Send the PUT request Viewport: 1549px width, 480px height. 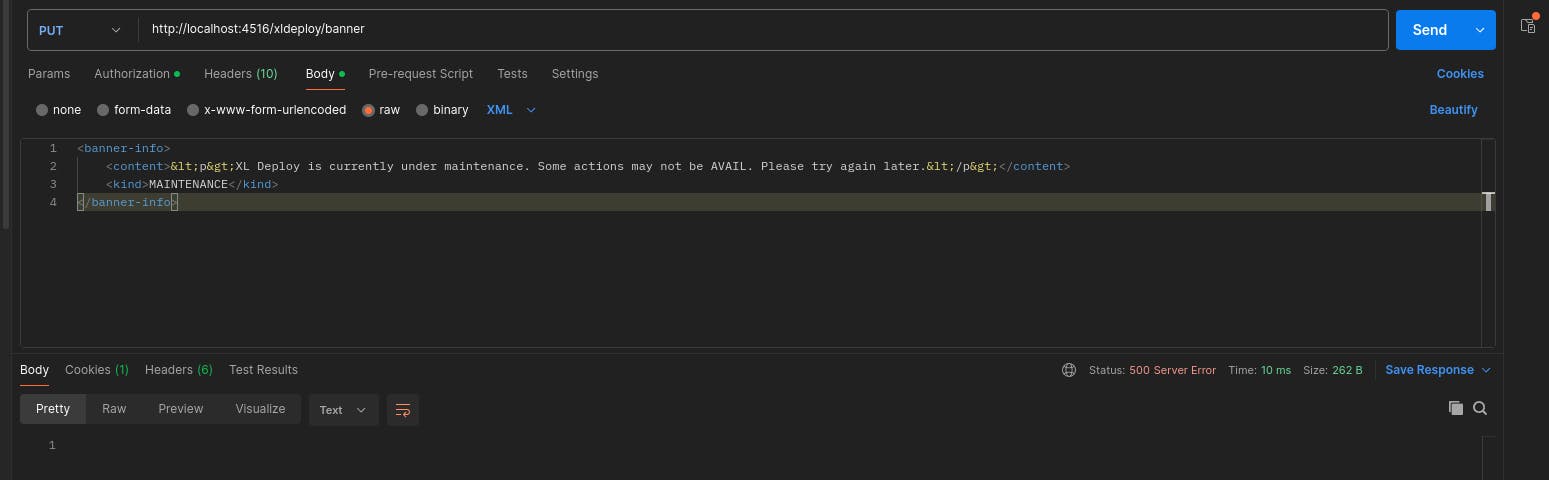[x=1429, y=30]
